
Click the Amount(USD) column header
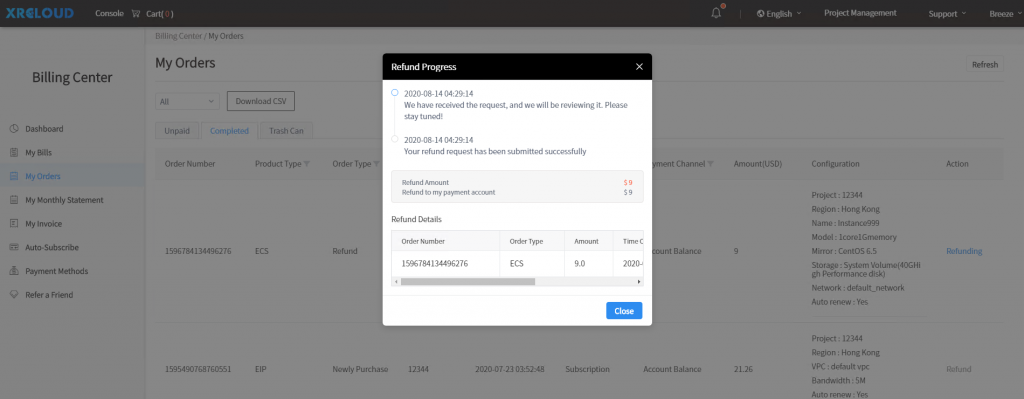(x=758, y=164)
